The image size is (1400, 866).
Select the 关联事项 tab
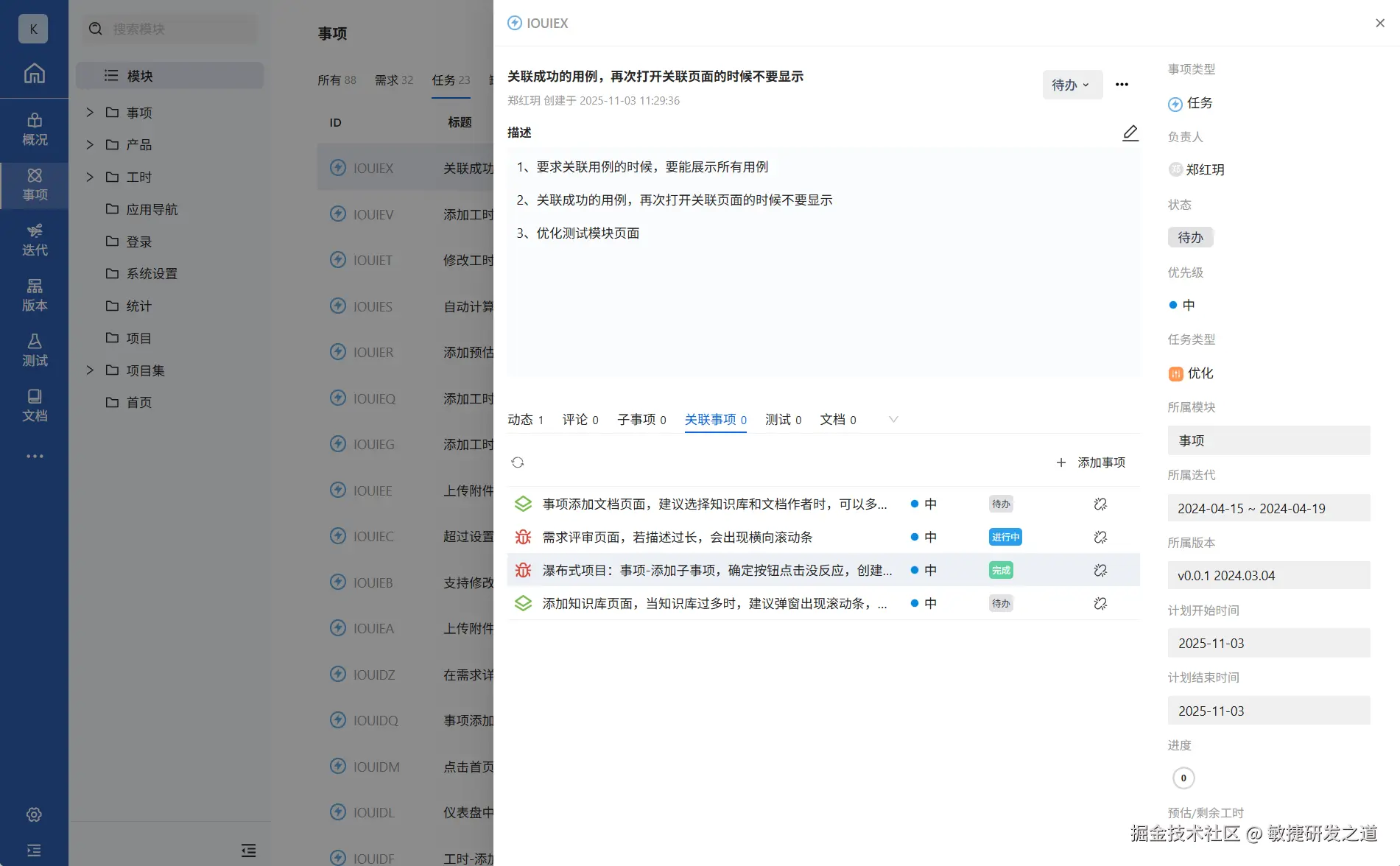[x=716, y=420]
